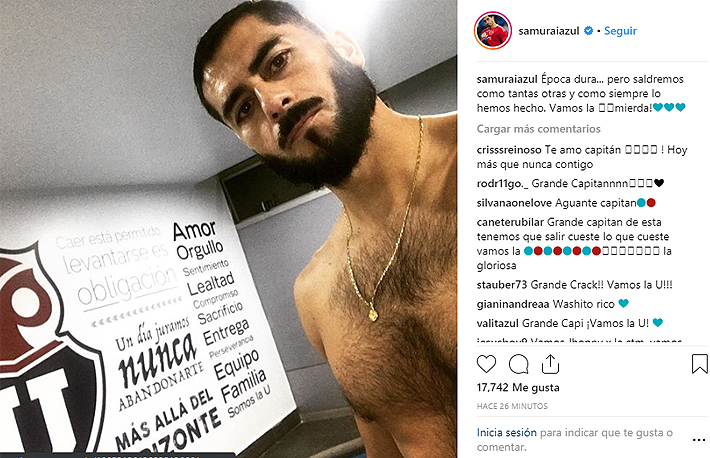
Task: Open caneterubilar's profile link
Action: pyautogui.click(x=510, y=222)
